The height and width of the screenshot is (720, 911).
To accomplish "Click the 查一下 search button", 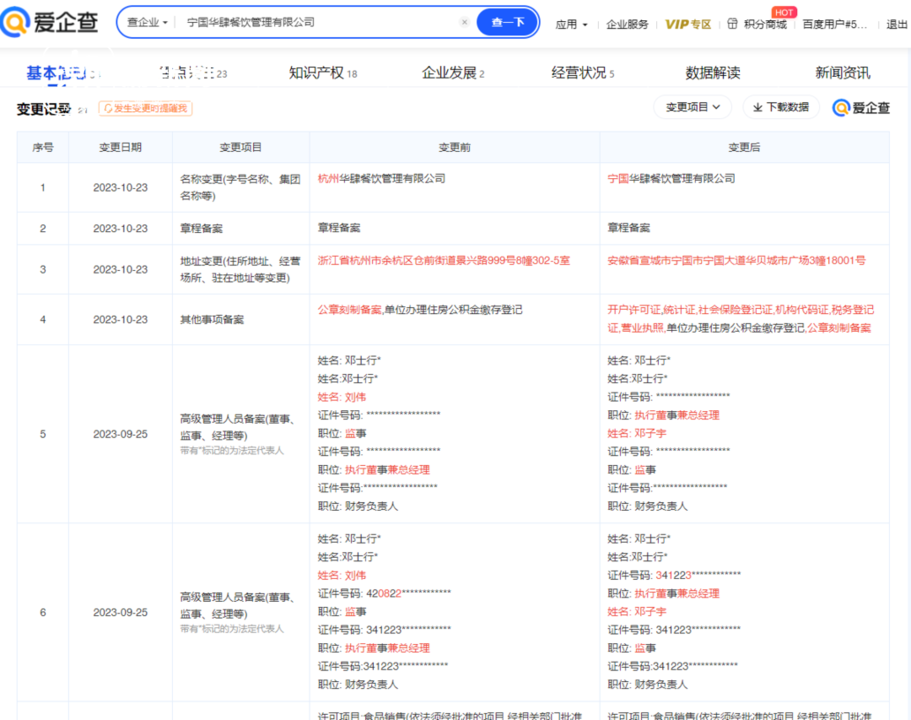I will pyautogui.click(x=507, y=22).
